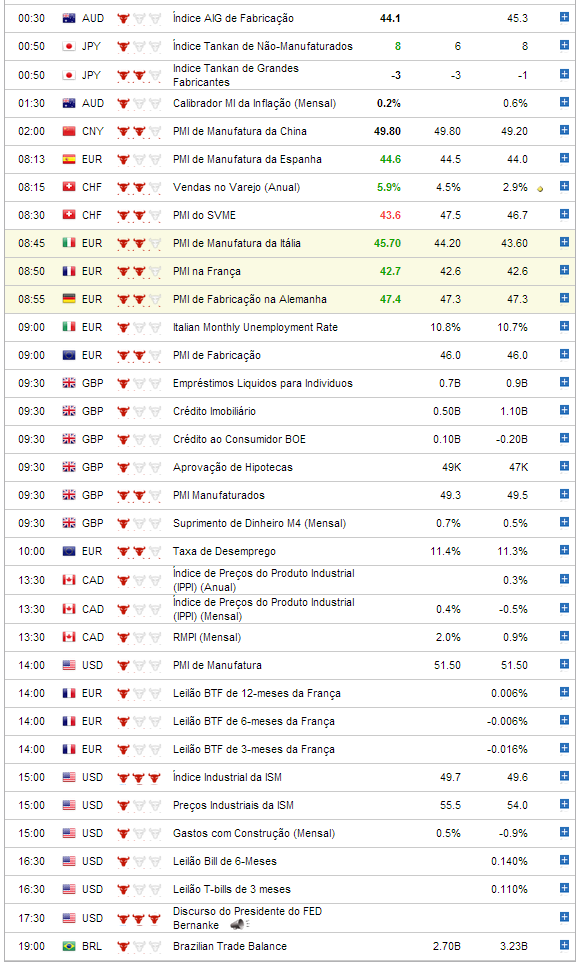Click the China flag icon

click(x=69, y=131)
